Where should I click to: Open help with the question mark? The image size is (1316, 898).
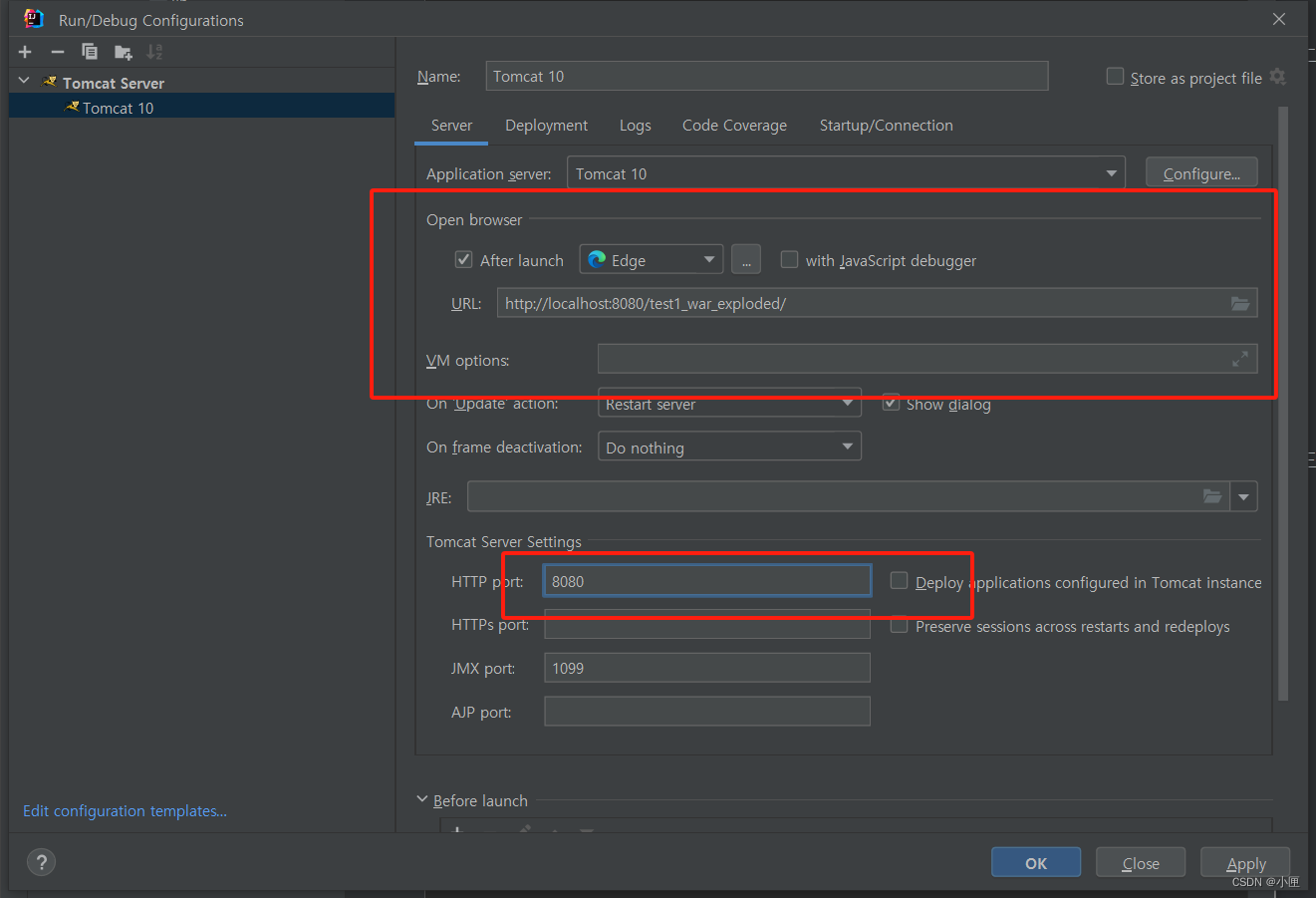(41, 862)
